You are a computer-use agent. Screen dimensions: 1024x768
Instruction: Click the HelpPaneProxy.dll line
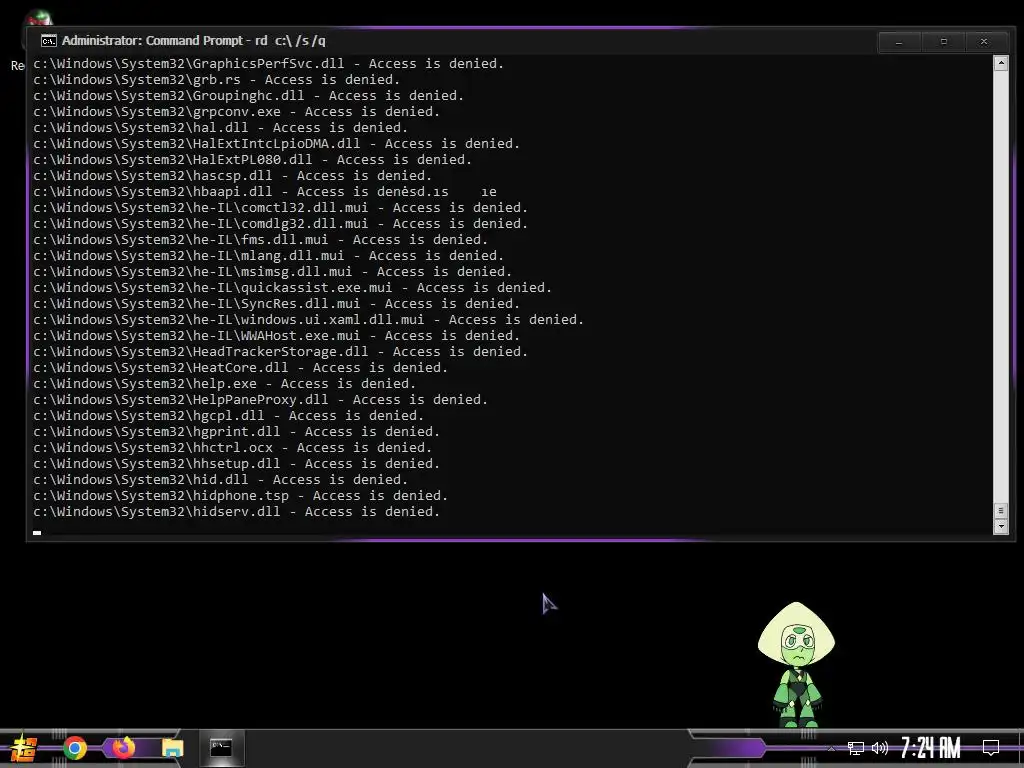[261, 400]
